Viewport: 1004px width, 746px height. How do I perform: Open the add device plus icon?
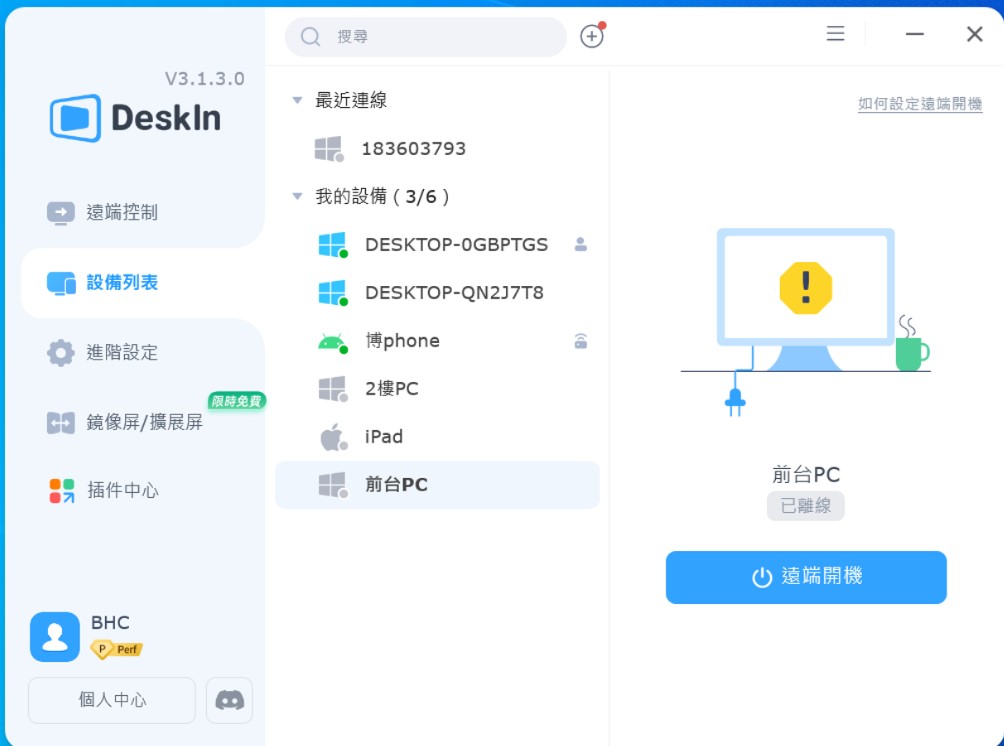(592, 36)
